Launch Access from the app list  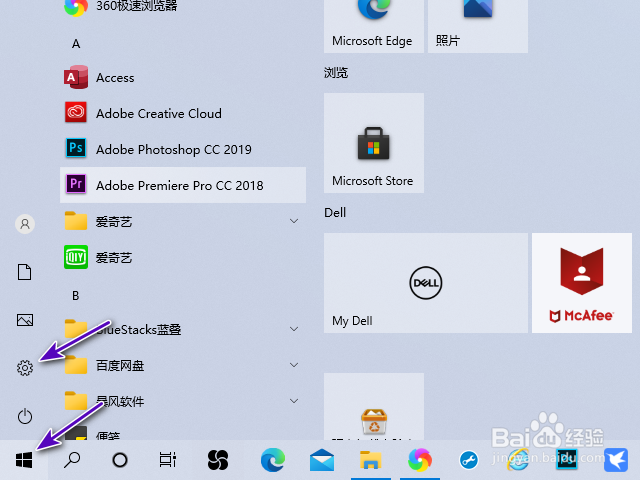183,78
